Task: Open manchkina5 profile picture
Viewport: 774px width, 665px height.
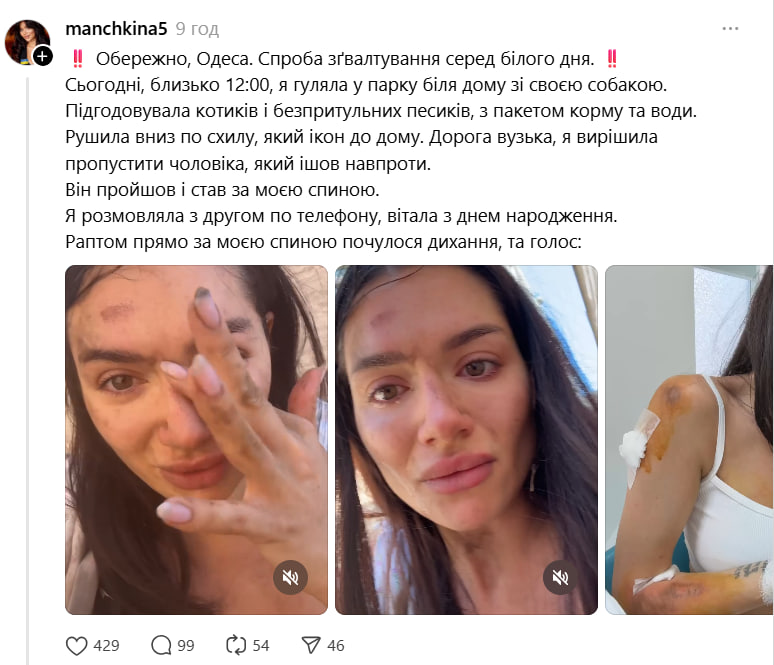Action: pos(27,42)
